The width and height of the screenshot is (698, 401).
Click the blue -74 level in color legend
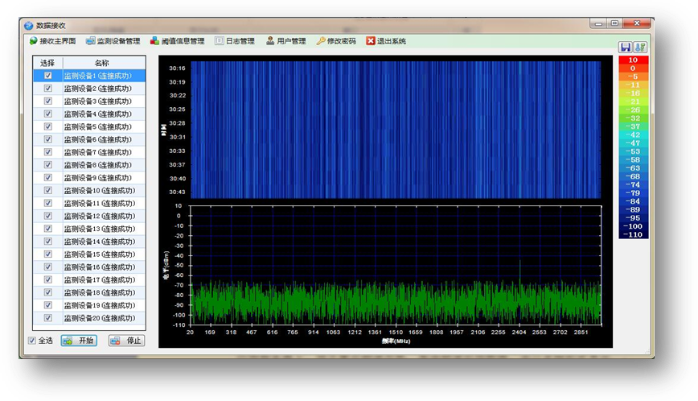[x=633, y=185]
